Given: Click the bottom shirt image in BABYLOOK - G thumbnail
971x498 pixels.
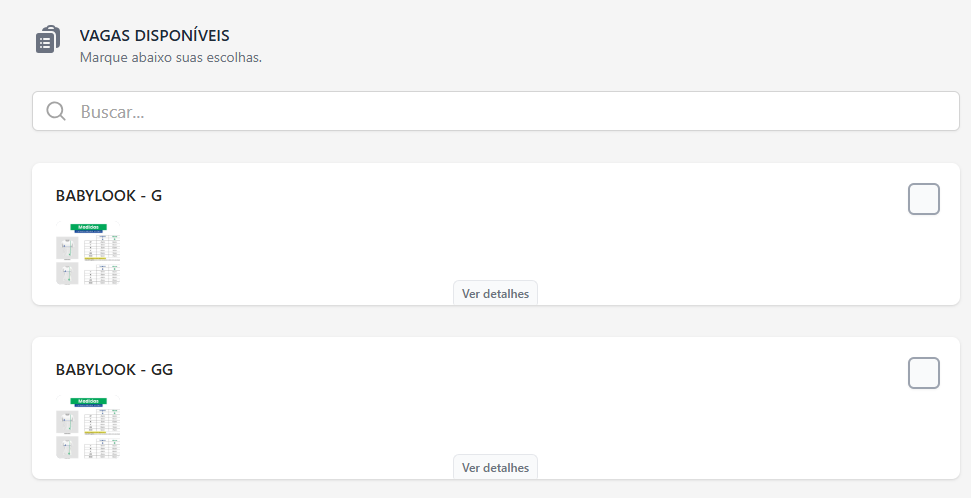Looking at the screenshot, I should click(x=67, y=274).
